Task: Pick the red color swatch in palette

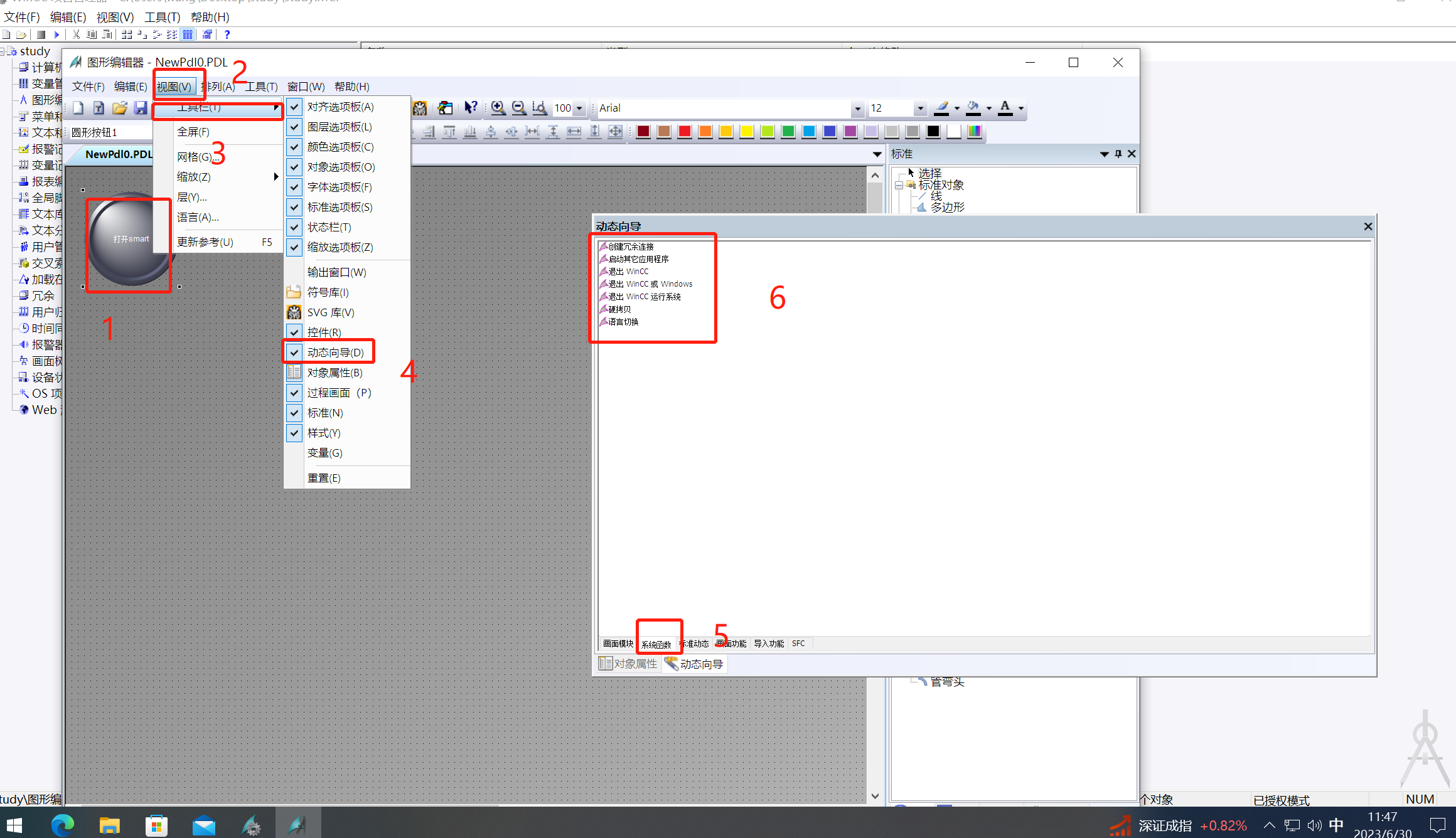Action: coord(685,132)
